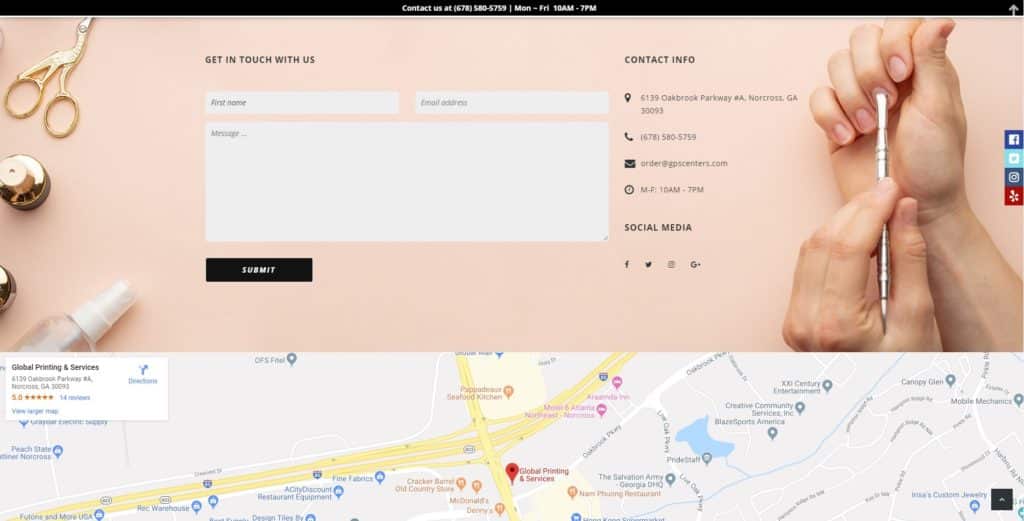Open Facebook from the side social bar
Screen dimensions: 1024x521
pyautogui.click(x=1014, y=139)
